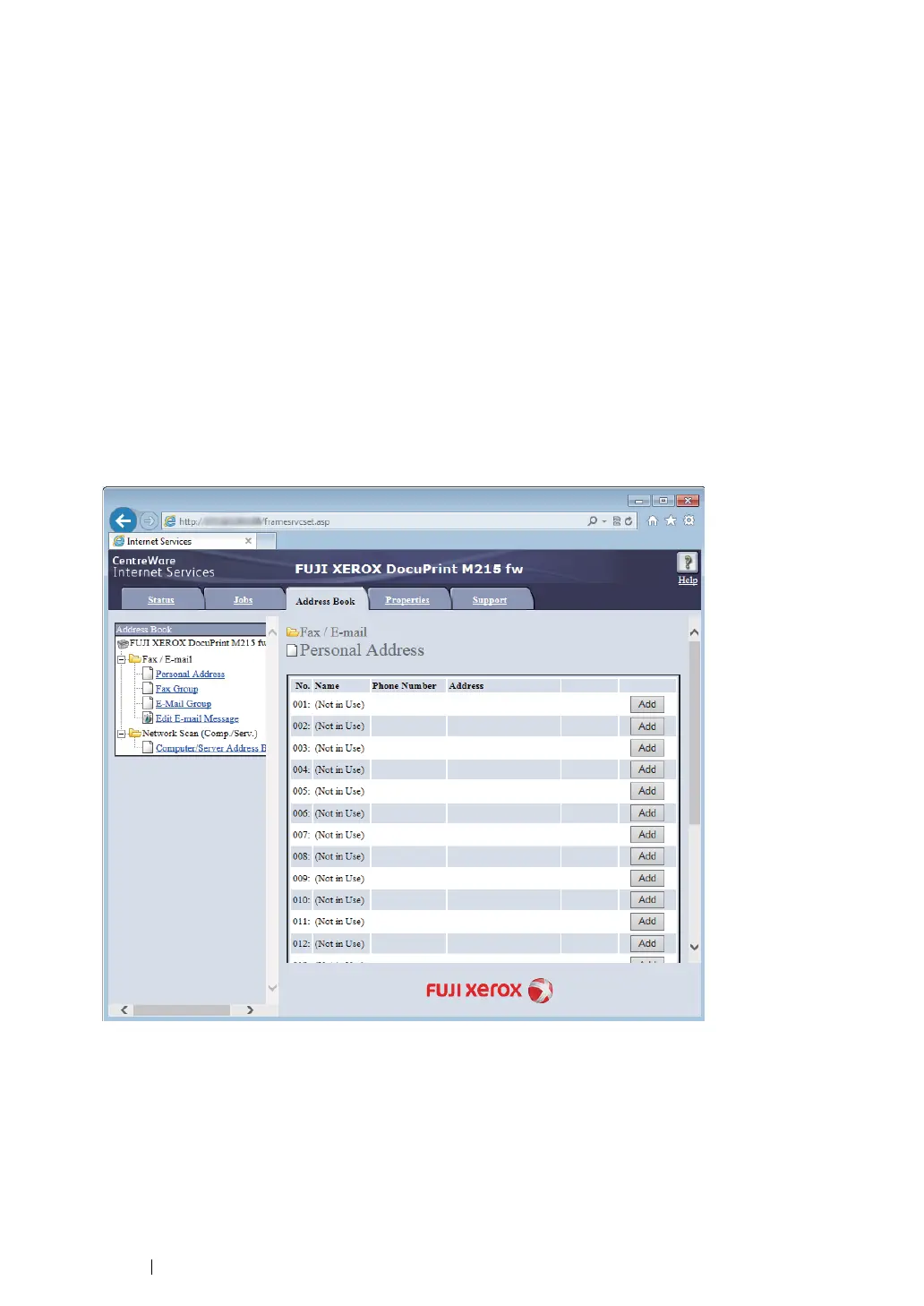Image resolution: width=924 pixels, height=1306 pixels.
Task: Open the favorites star icon
Action: click(671, 520)
